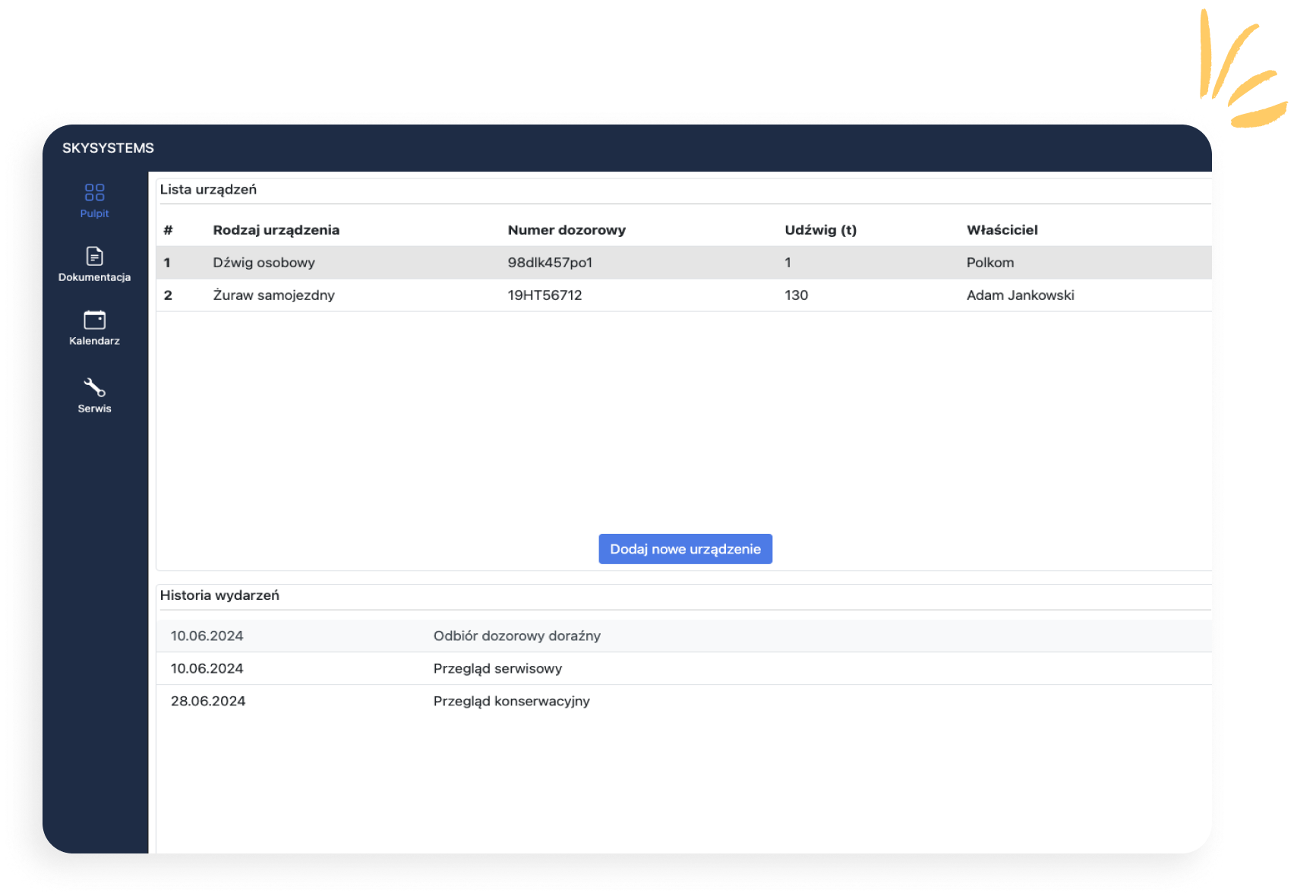1316x896 pixels.
Task: Click owner Adam Jankowski cell
Action: pos(1020,295)
